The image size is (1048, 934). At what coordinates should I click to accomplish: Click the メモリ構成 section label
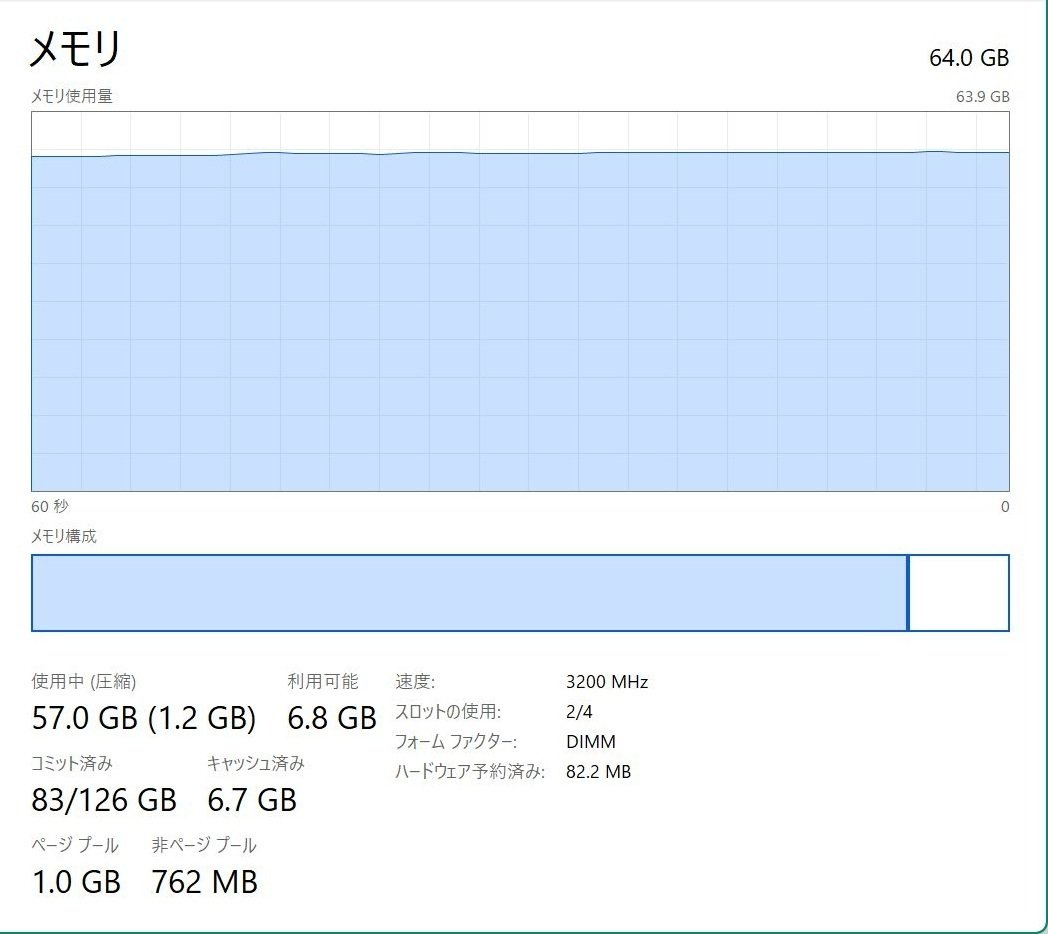click(64, 536)
